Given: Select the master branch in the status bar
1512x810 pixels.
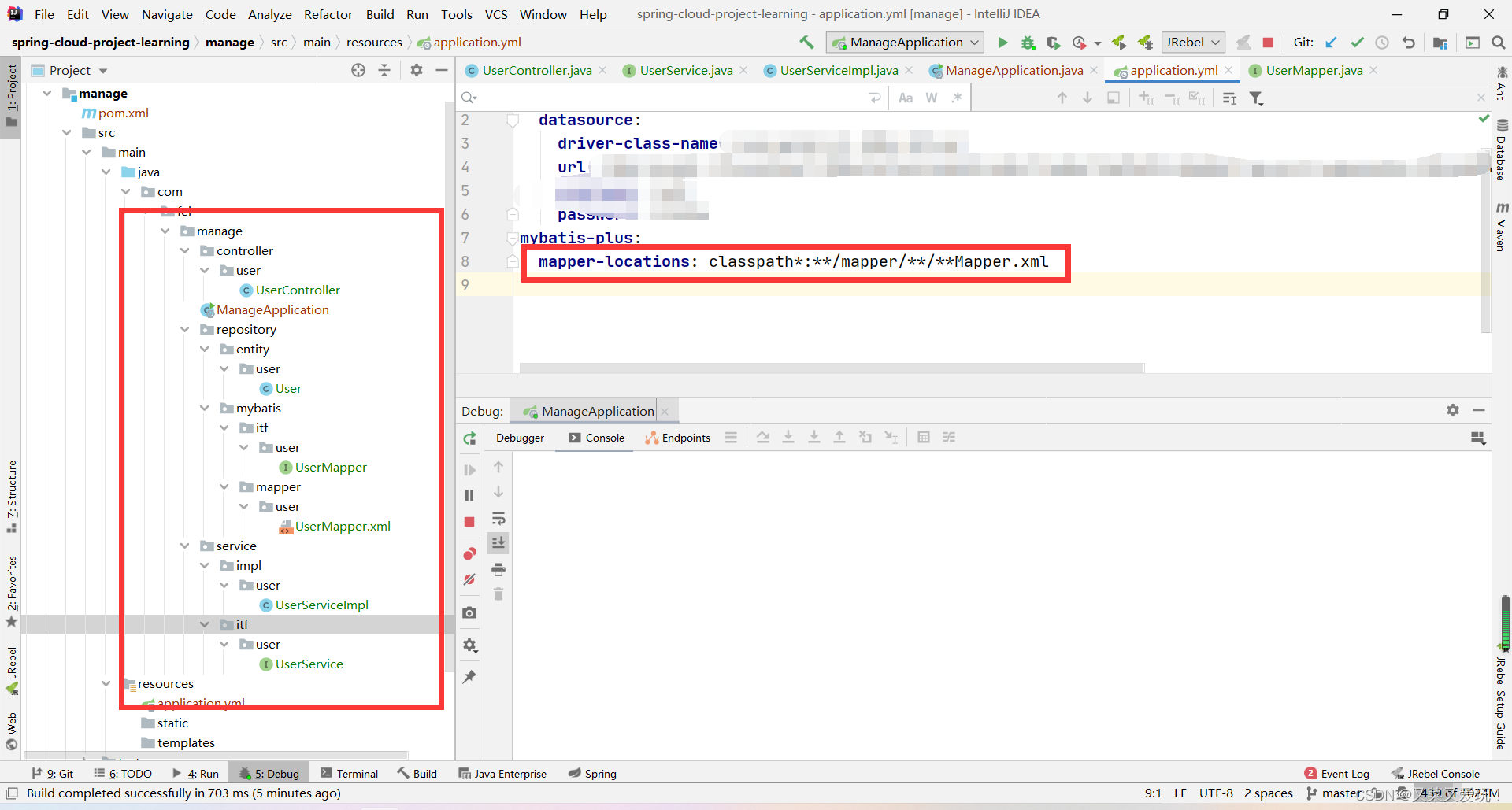Looking at the screenshot, I should tap(1339, 793).
